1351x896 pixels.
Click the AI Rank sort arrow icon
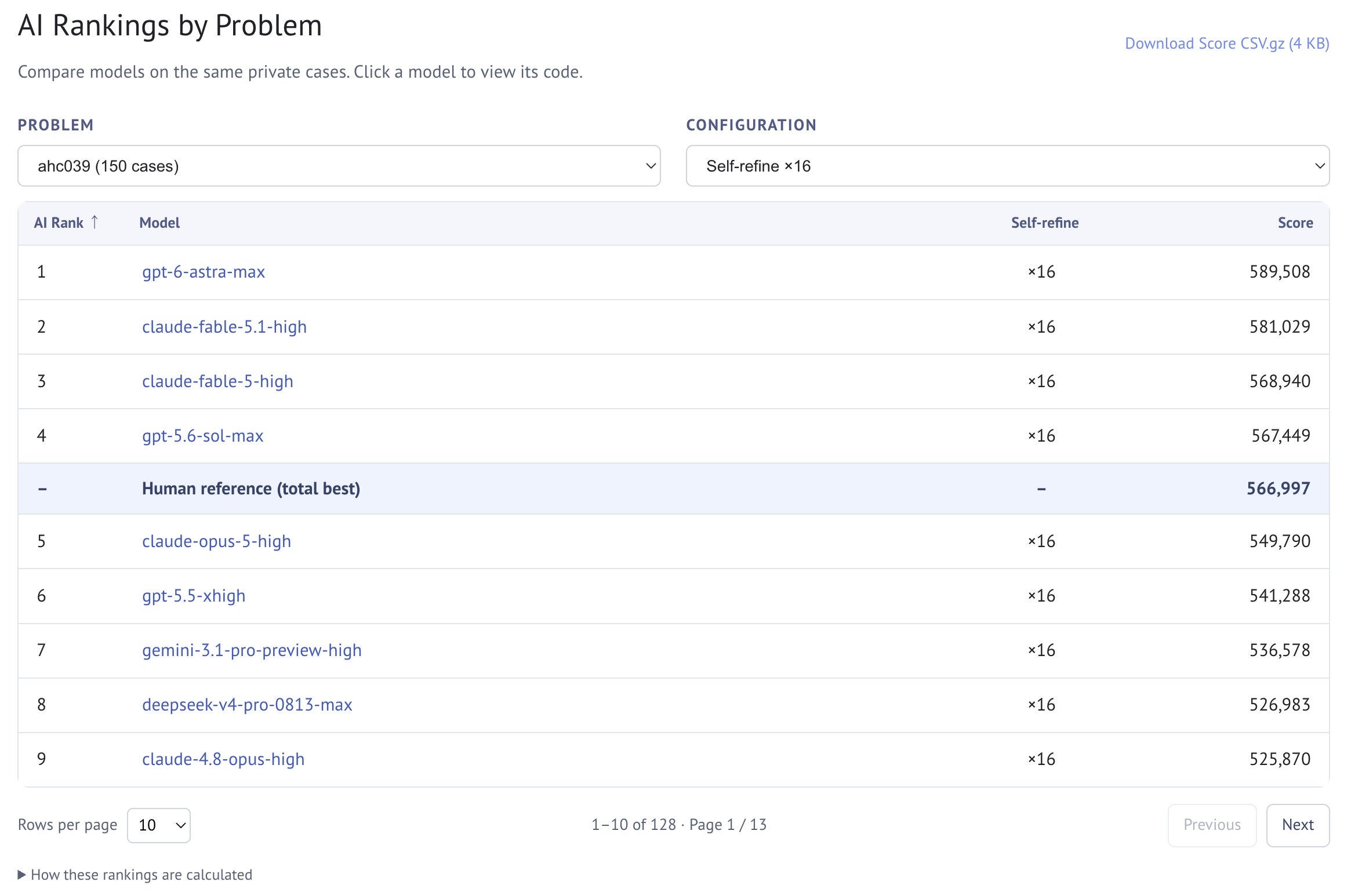tap(95, 223)
